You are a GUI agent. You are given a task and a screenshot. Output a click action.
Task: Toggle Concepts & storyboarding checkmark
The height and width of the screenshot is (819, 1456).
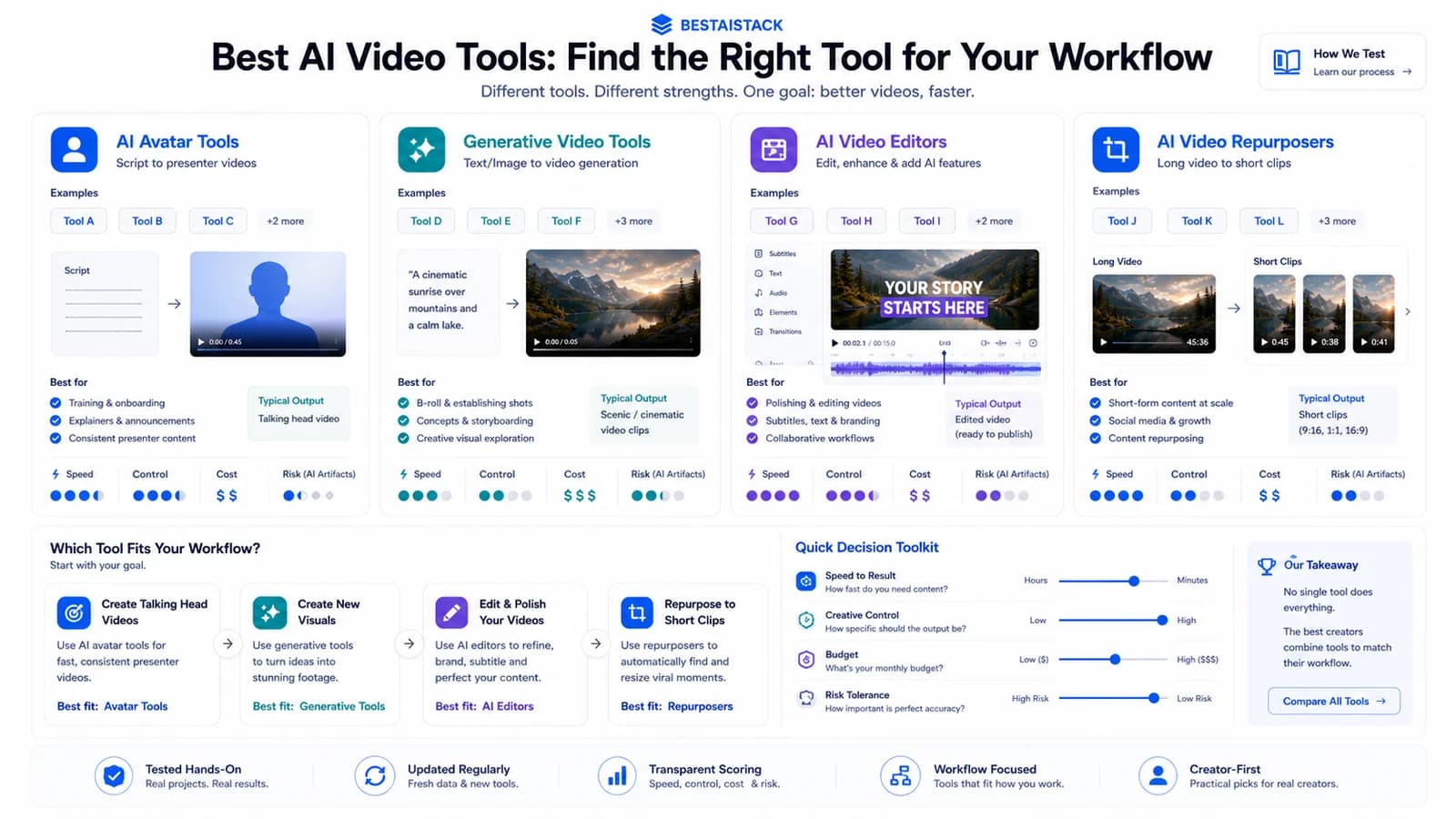click(x=403, y=420)
